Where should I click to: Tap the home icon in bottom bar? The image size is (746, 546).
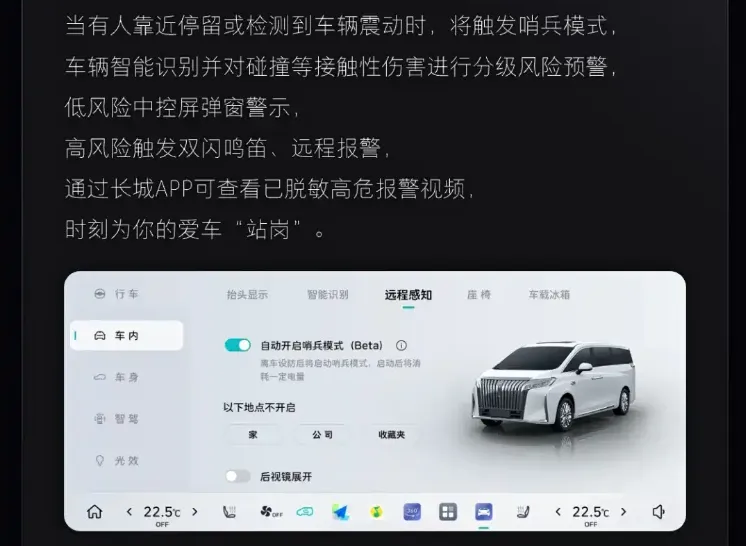pos(95,512)
